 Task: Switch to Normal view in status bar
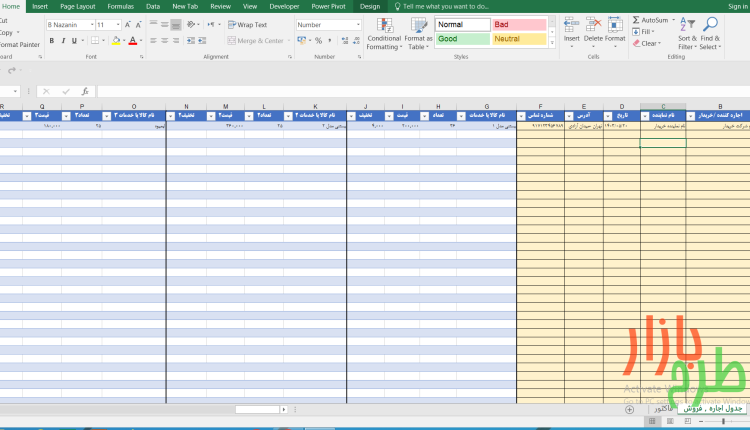[x=652, y=421]
